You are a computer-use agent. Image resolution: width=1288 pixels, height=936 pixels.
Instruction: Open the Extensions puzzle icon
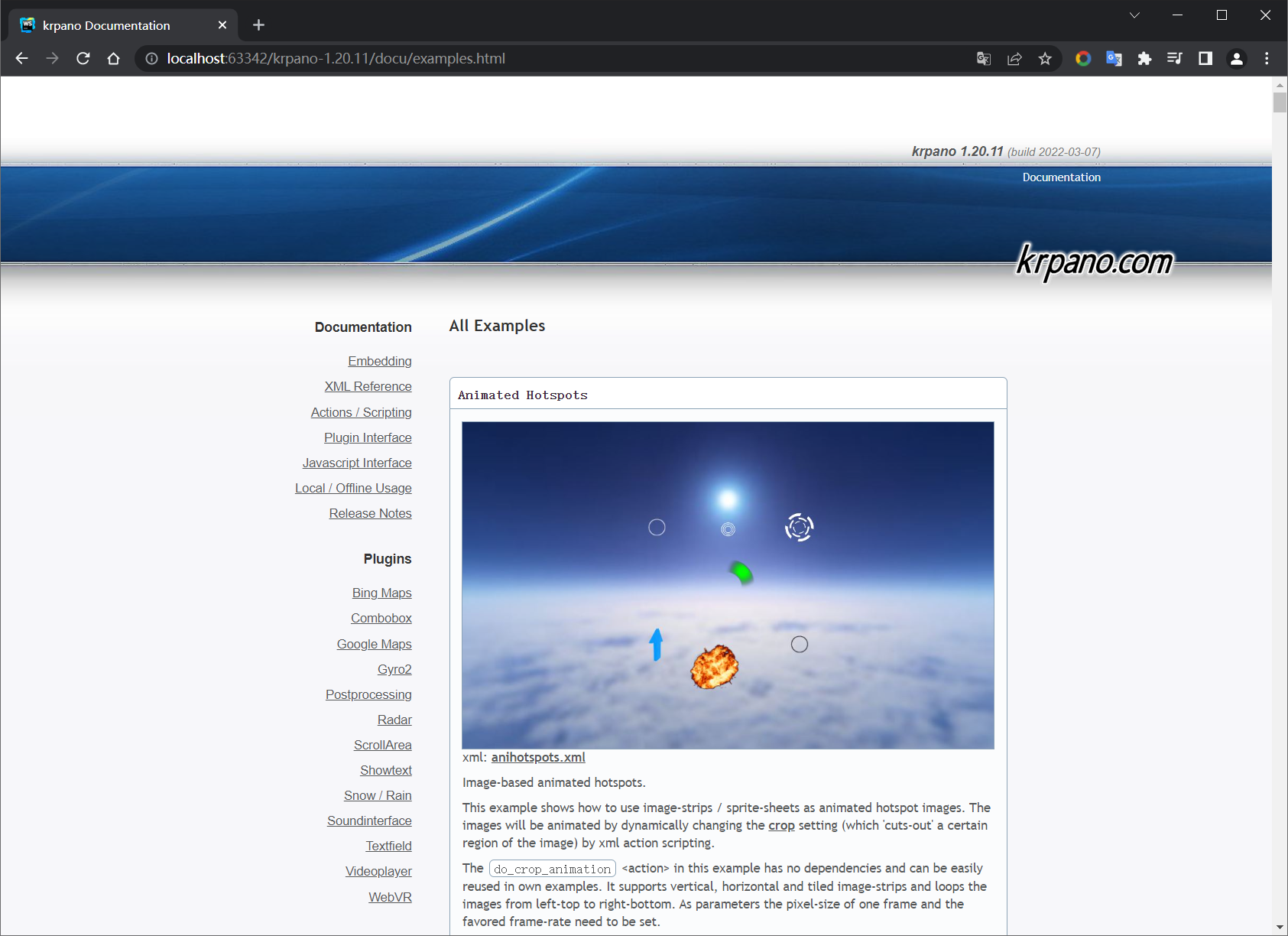1144,58
